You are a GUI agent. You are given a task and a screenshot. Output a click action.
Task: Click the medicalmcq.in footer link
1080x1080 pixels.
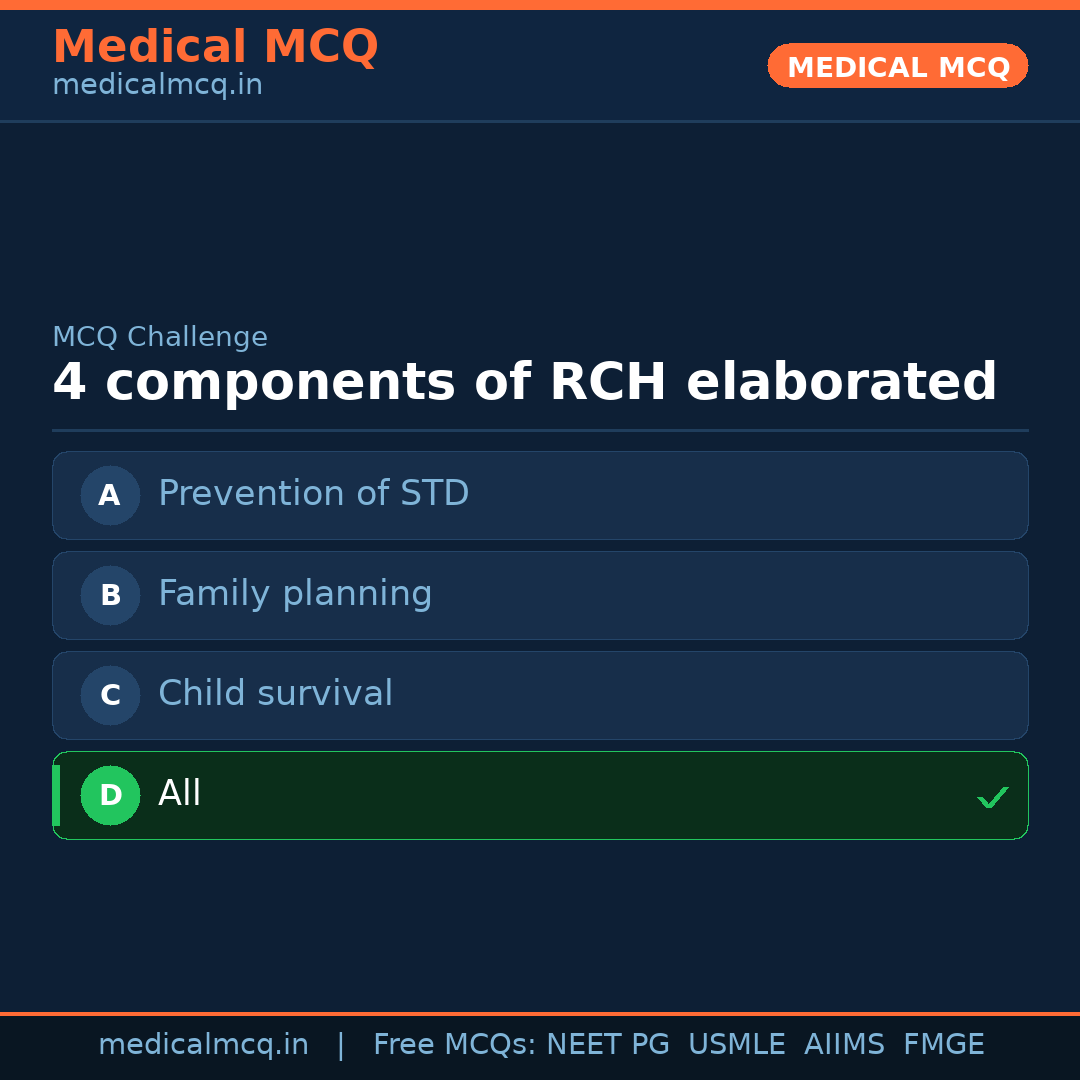(x=204, y=1043)
